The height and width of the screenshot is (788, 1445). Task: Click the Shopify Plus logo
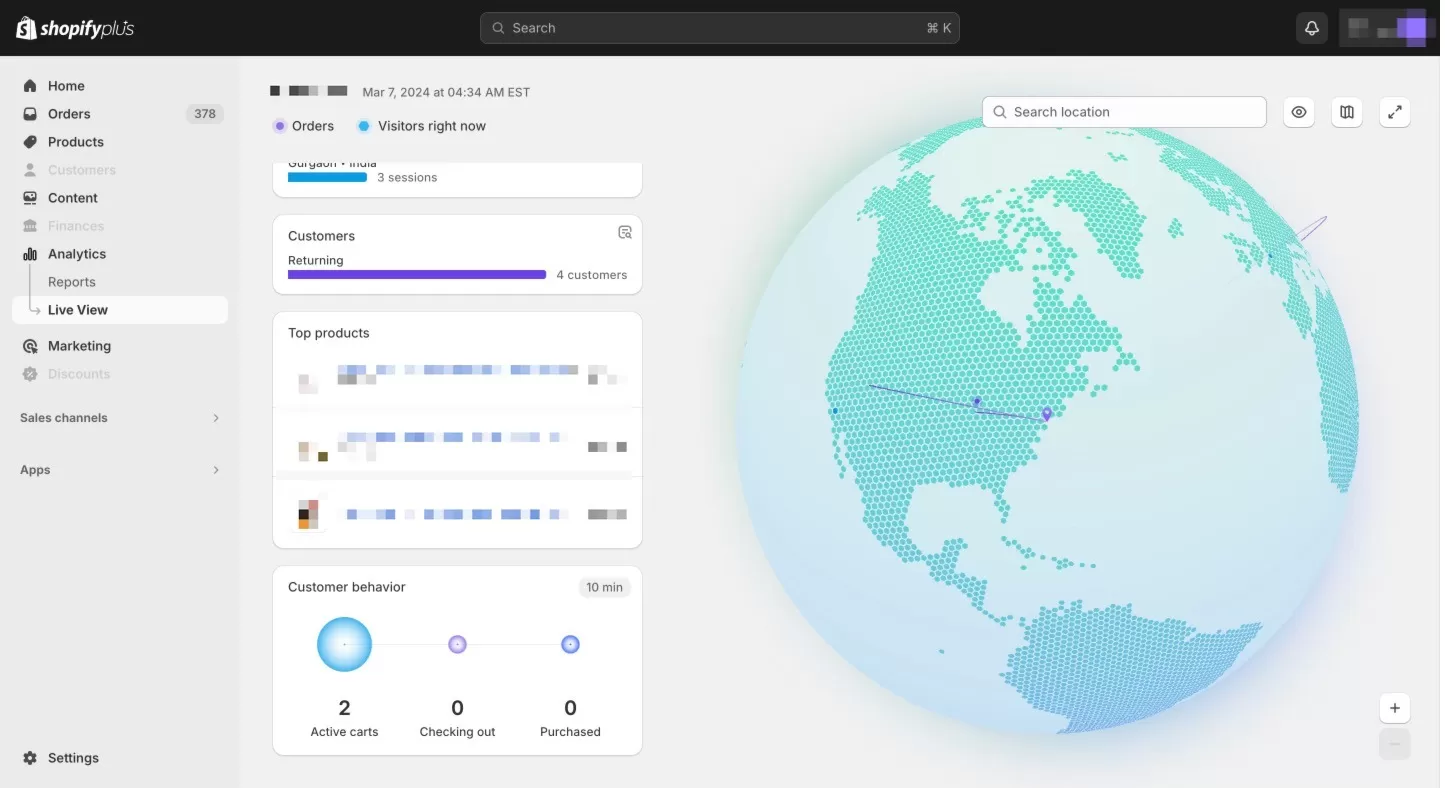[x=75, y=28]
